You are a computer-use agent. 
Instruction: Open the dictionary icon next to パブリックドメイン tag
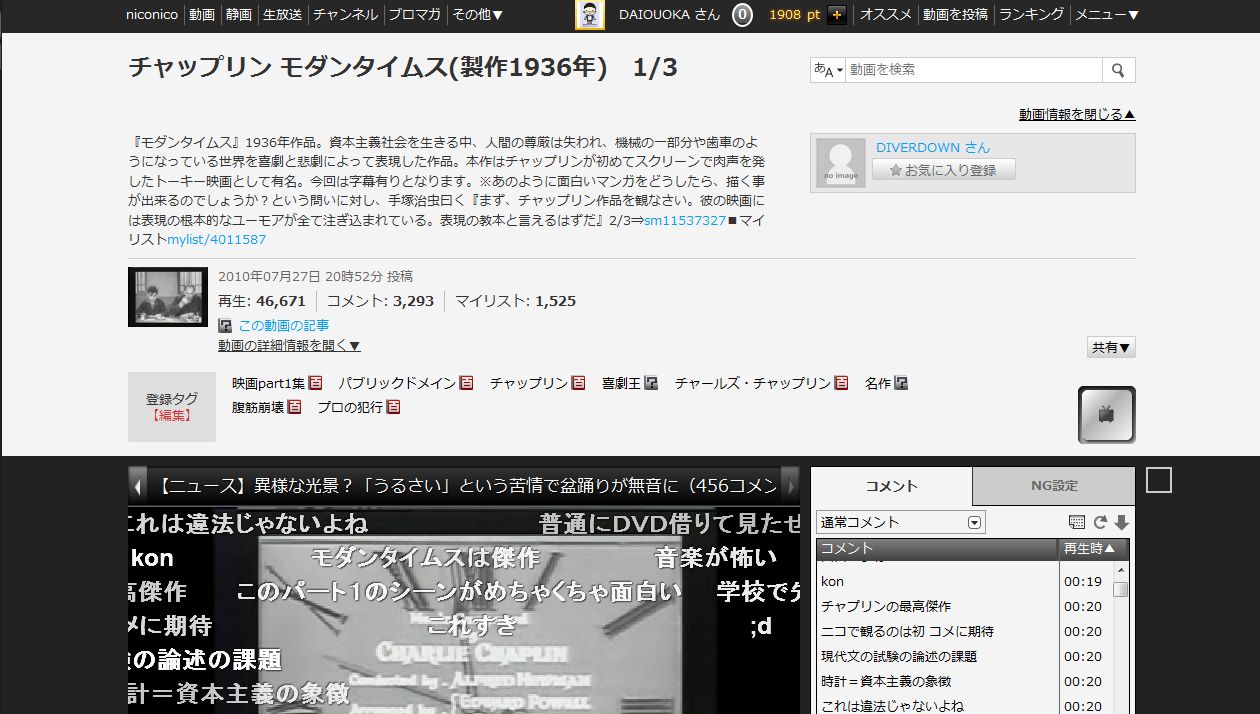pyautogui.click(x=466, y=383)
